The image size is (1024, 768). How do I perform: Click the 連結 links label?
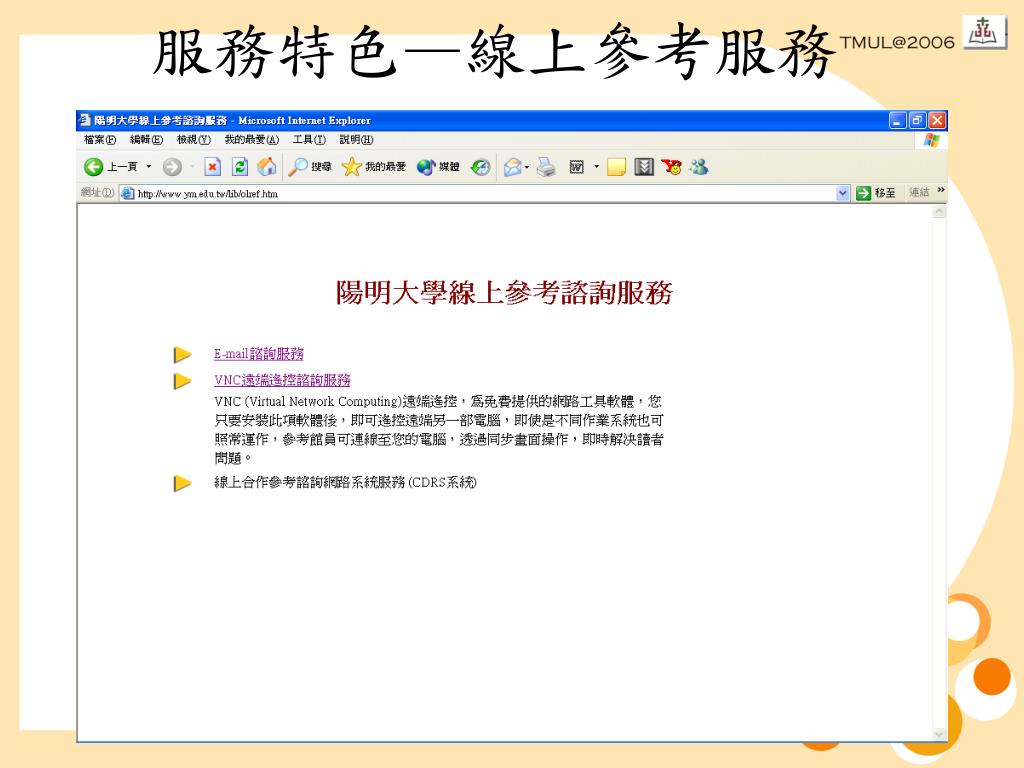(x=919, y=193)
